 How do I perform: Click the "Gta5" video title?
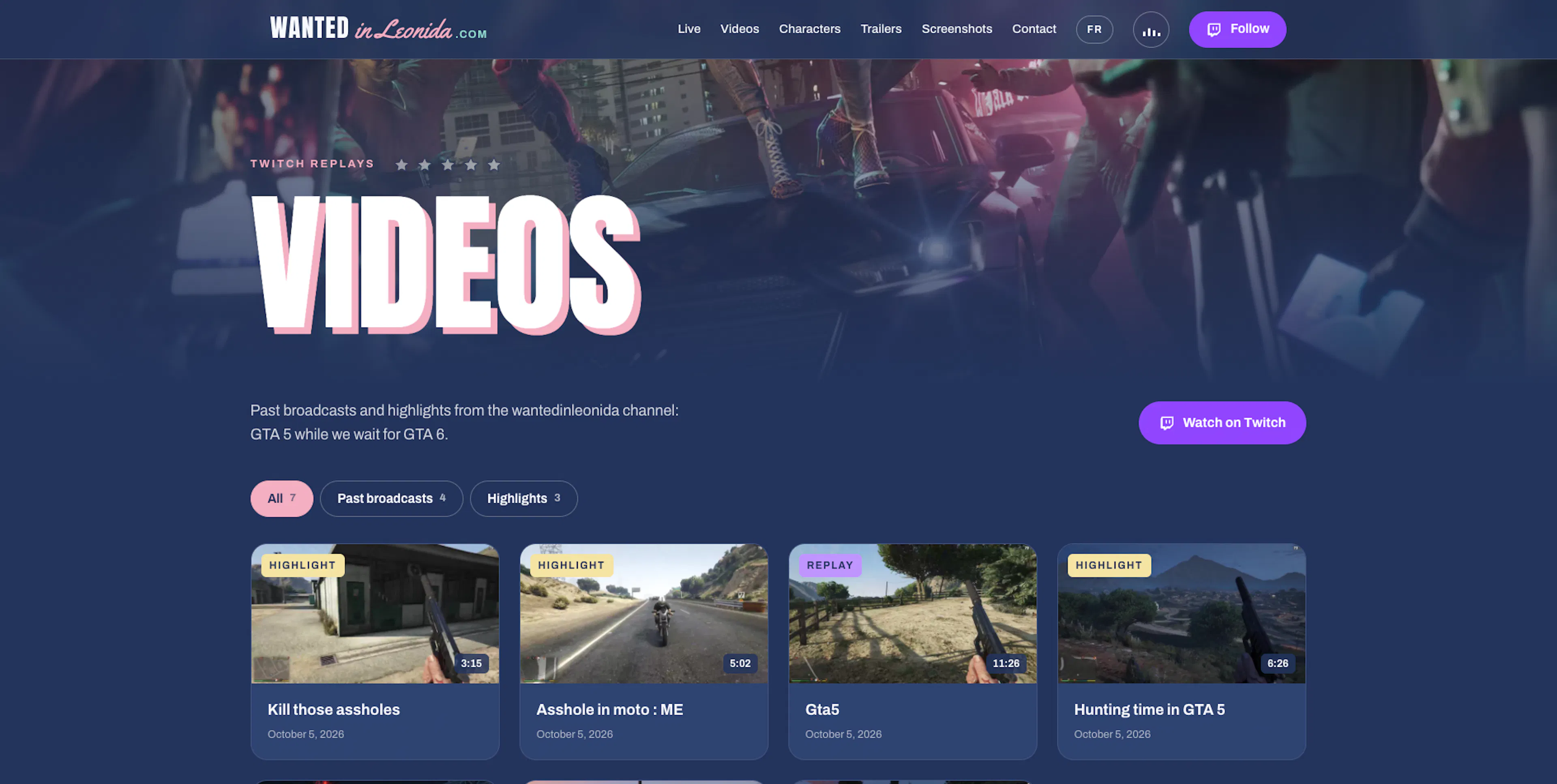822,710
